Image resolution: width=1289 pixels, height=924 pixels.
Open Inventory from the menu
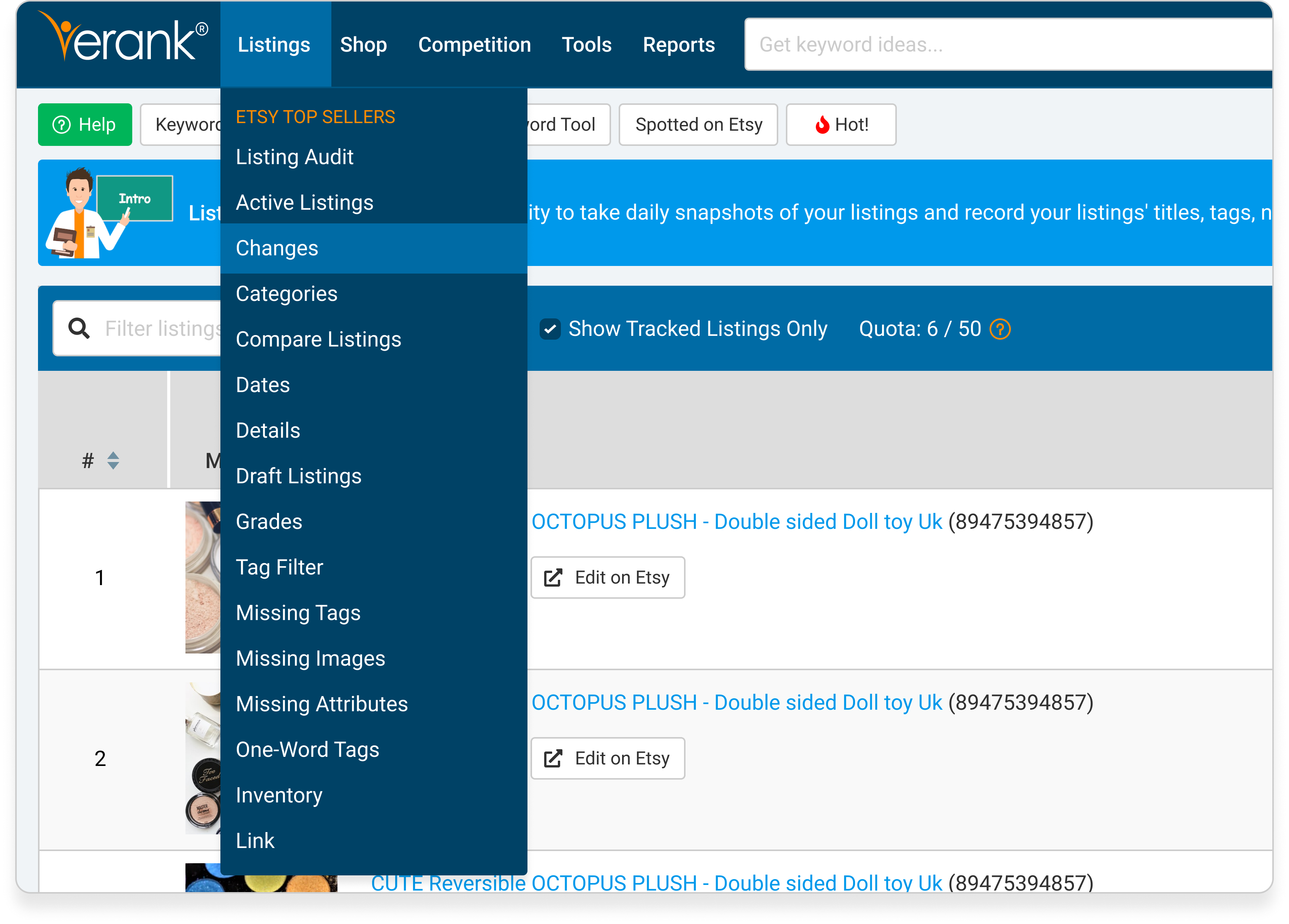374,795
